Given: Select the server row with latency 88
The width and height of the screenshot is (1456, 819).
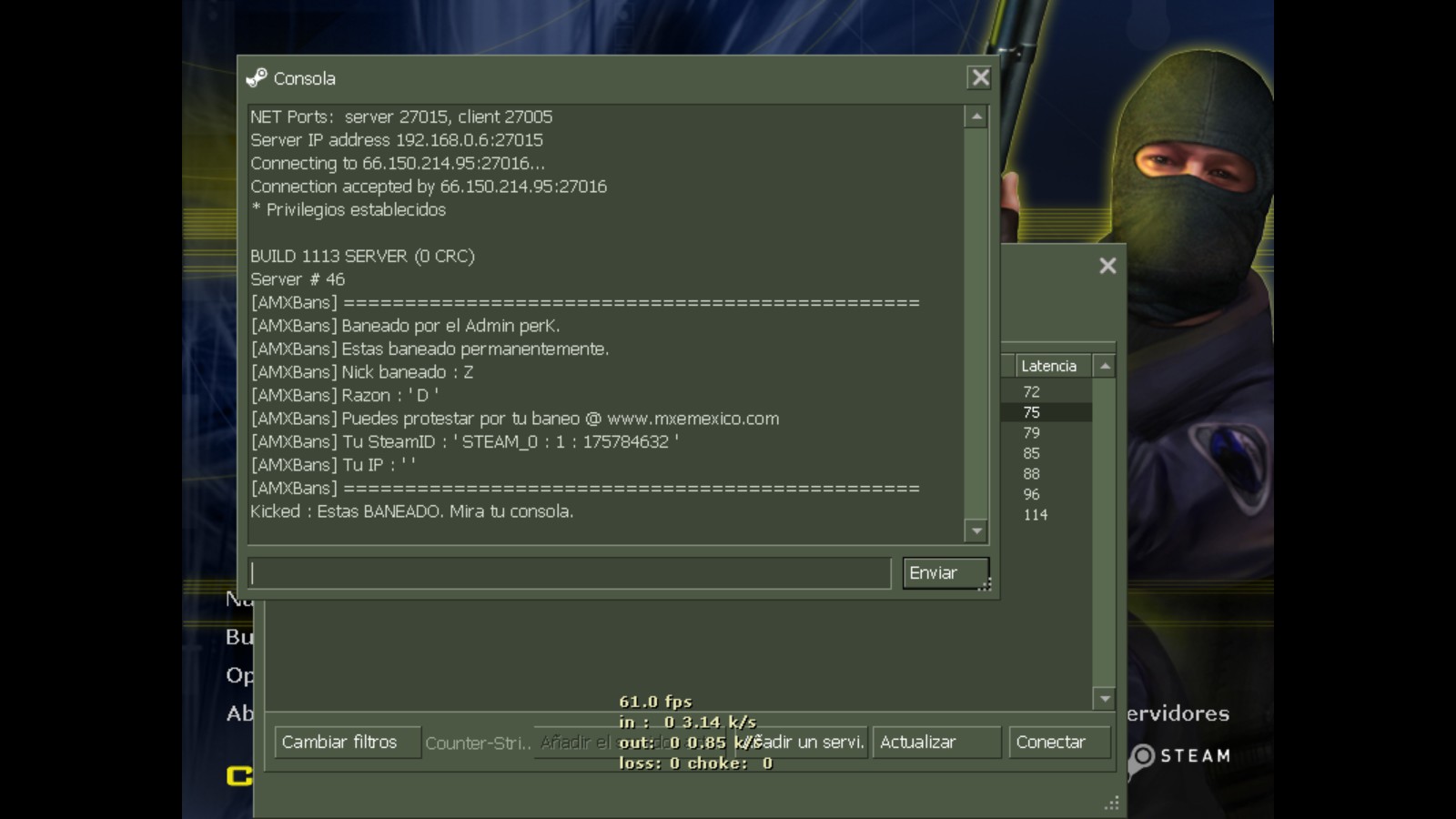Looking at the screenshot, I should tap(1046, 474).
